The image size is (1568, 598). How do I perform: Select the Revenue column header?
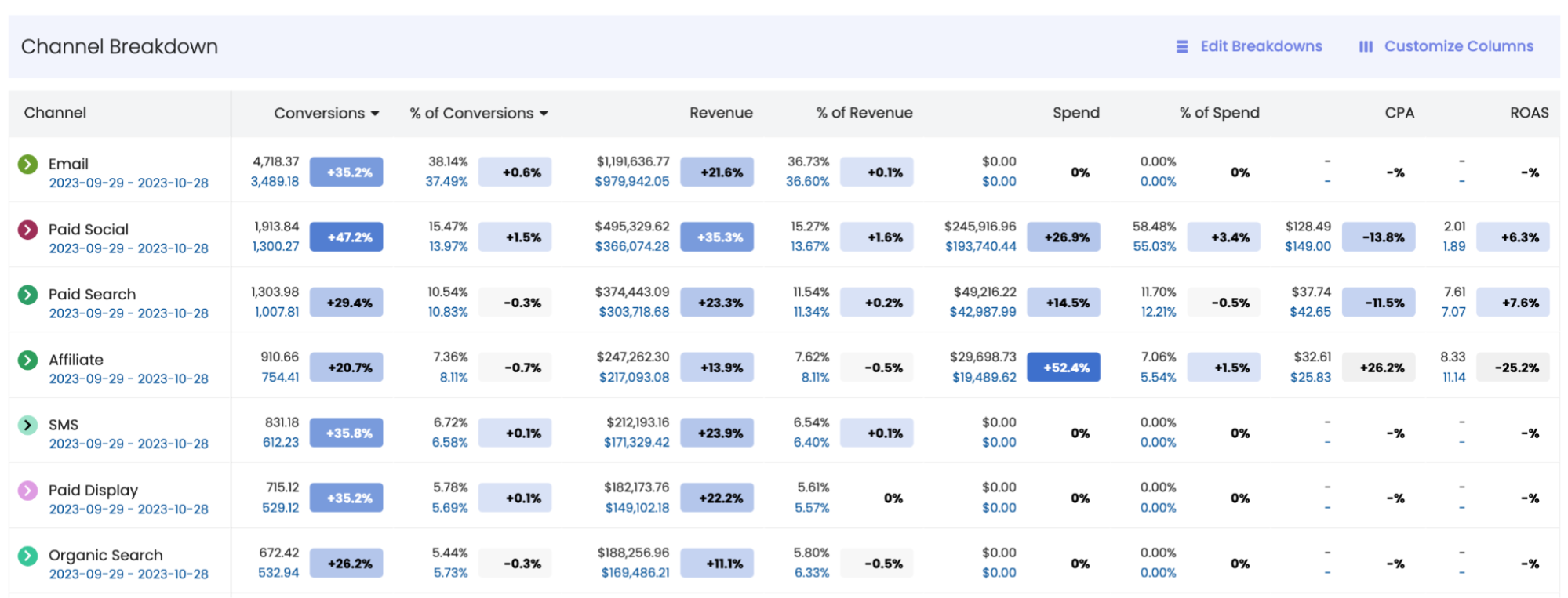(x=721, y=113)
